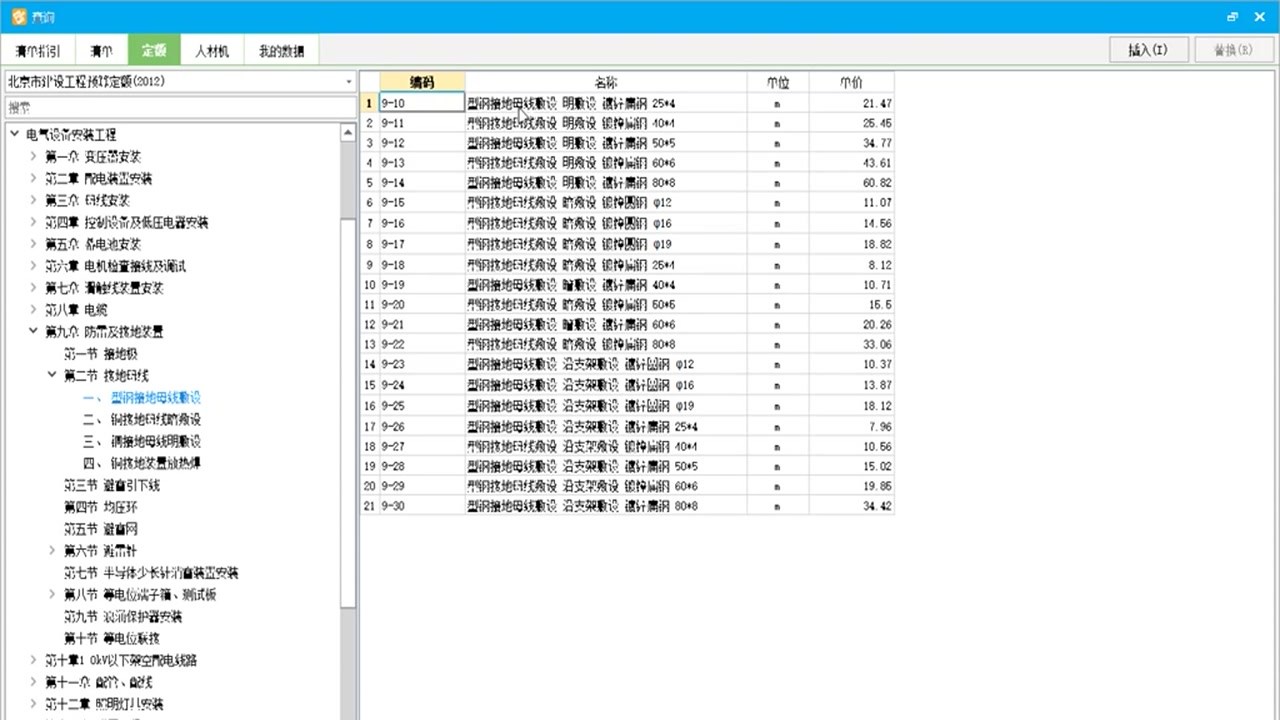Select 四、铜接地装置放热焊 in the tree
Image resolution: width=1280 pixels, height=720 pixels.
[142, 463]
